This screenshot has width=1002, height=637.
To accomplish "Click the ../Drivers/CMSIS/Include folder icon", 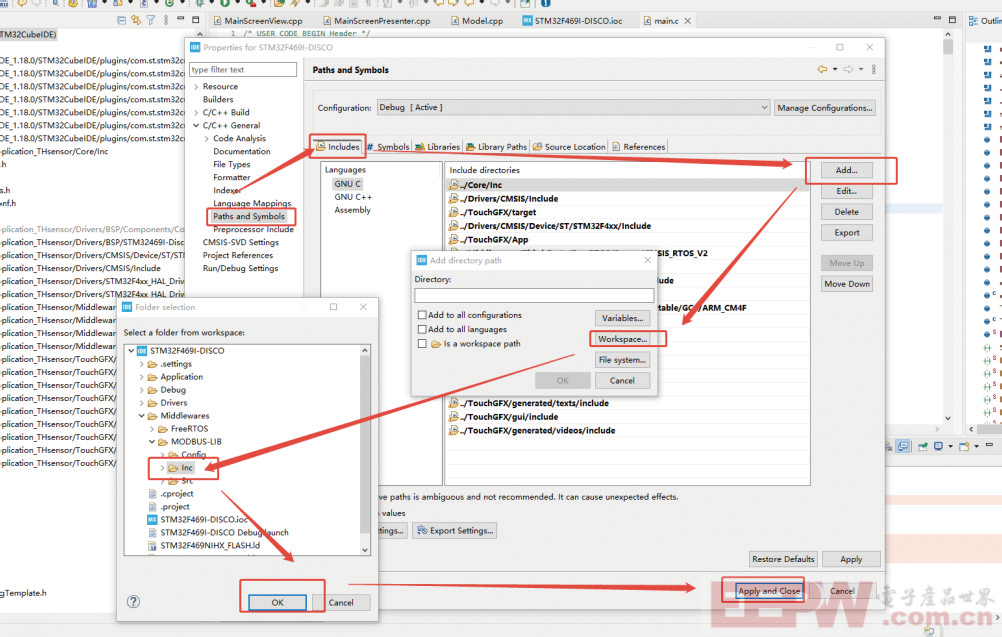I will [453, 199].
